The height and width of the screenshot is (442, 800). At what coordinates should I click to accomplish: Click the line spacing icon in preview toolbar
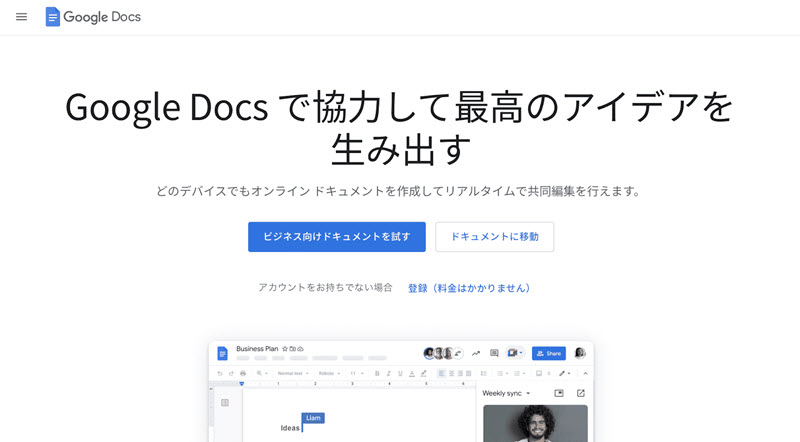(484, 373)
